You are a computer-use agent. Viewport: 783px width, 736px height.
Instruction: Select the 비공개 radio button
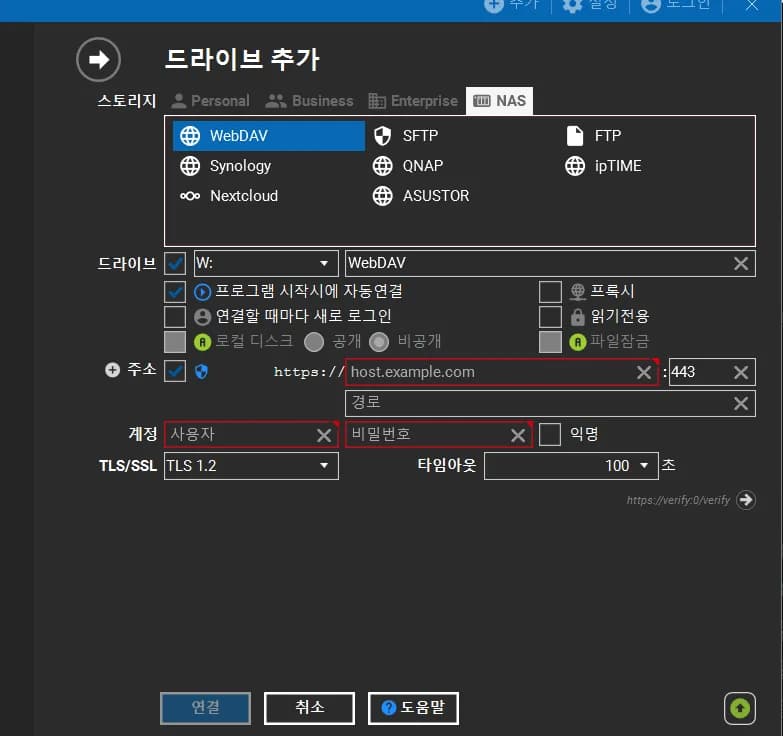click(x=379, y=342)
